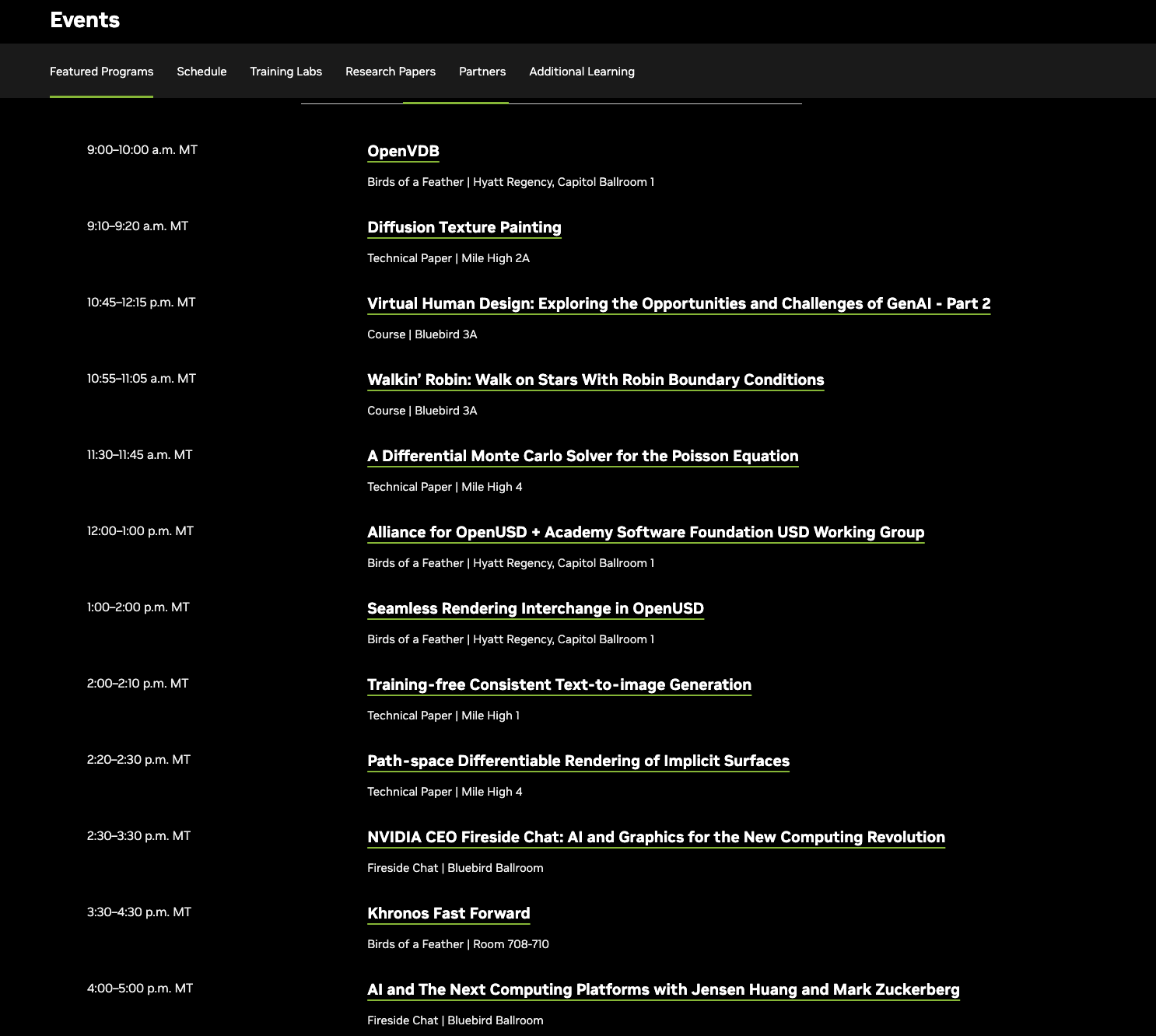Click the 4:00–5:00 p.m. MT time slot
1156x1036 pixels.
tap(140, 989)
